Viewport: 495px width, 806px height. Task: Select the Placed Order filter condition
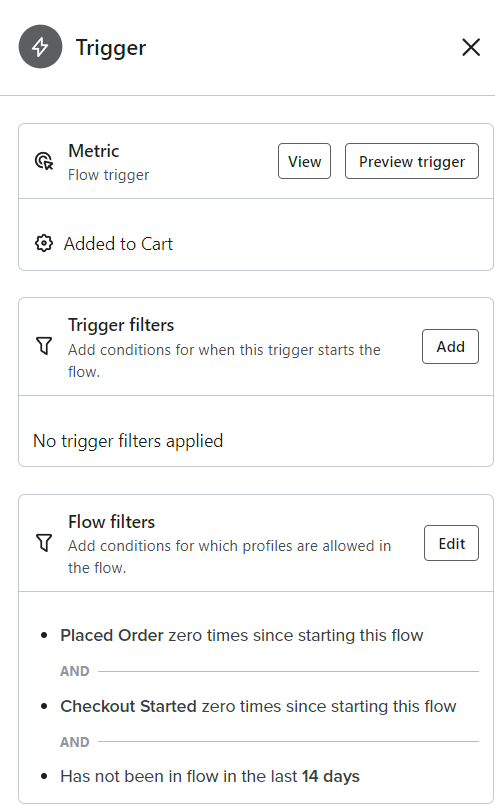pos(242,635)
